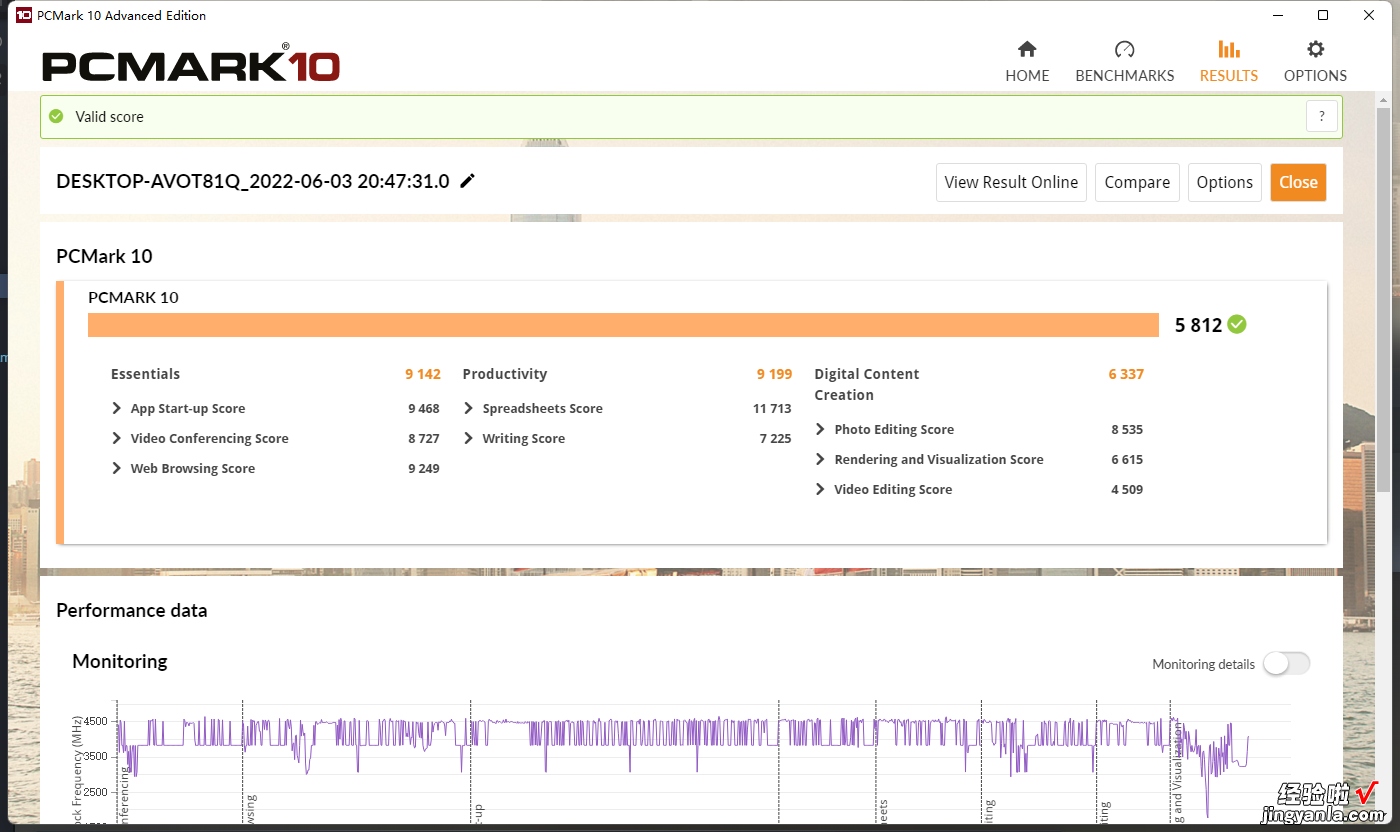Expand Rendering and Visualization Score
Image resolution: width=1400 pixels, height=832 pixels.
pos(821,459)
